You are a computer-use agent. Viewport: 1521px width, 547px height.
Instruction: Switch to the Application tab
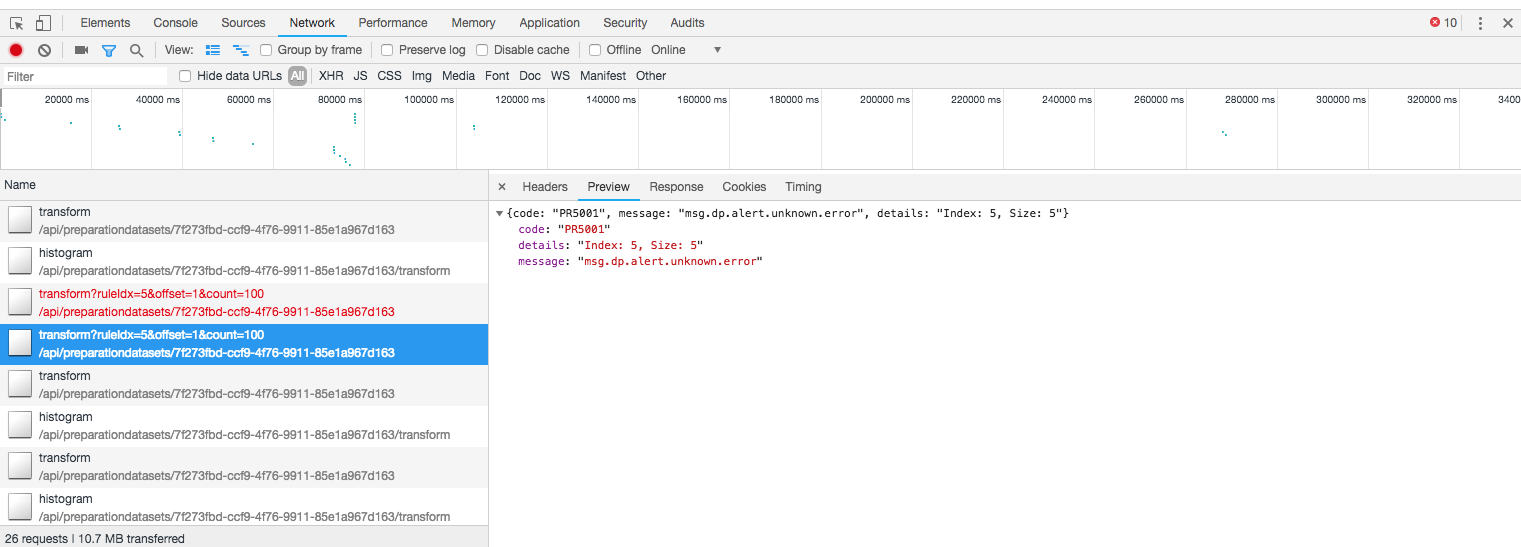[x=549, y=23]
